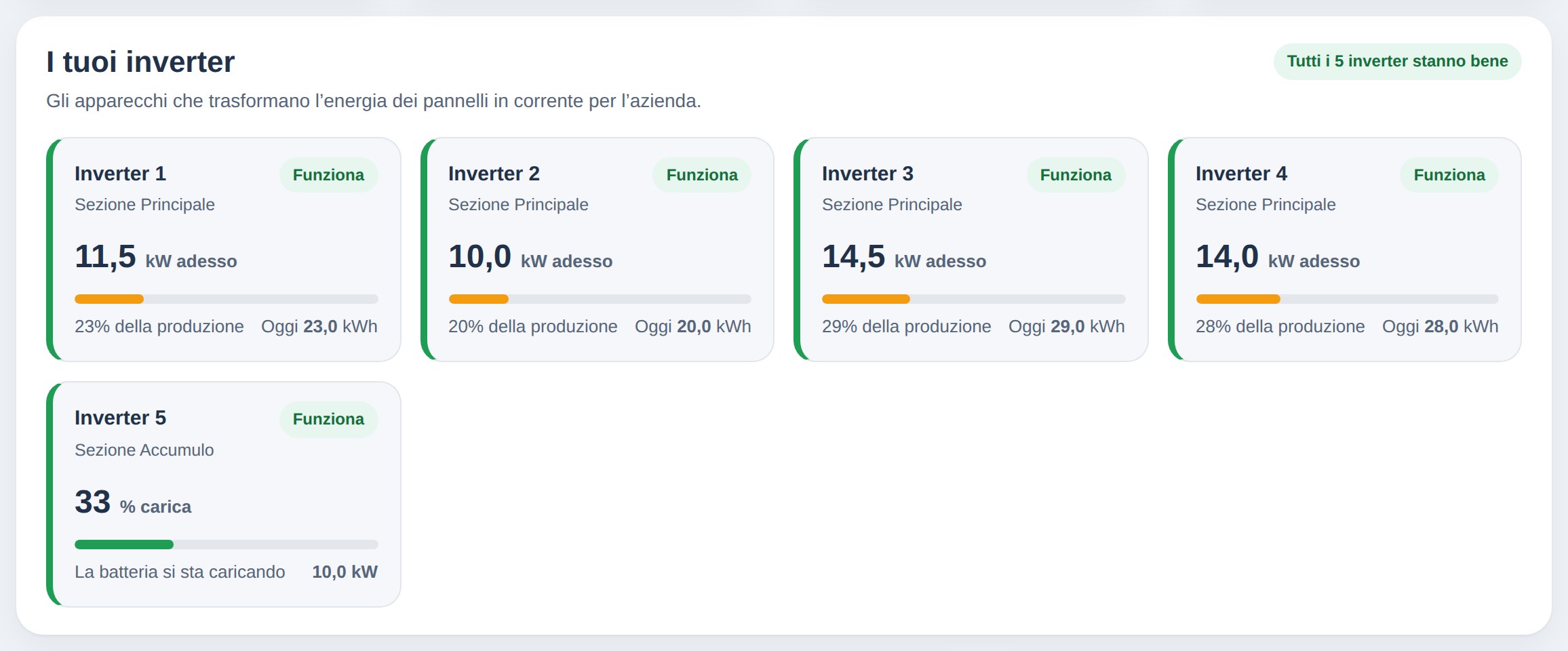Click the Inverter 1 production progress bar

(x=226, y=299)
